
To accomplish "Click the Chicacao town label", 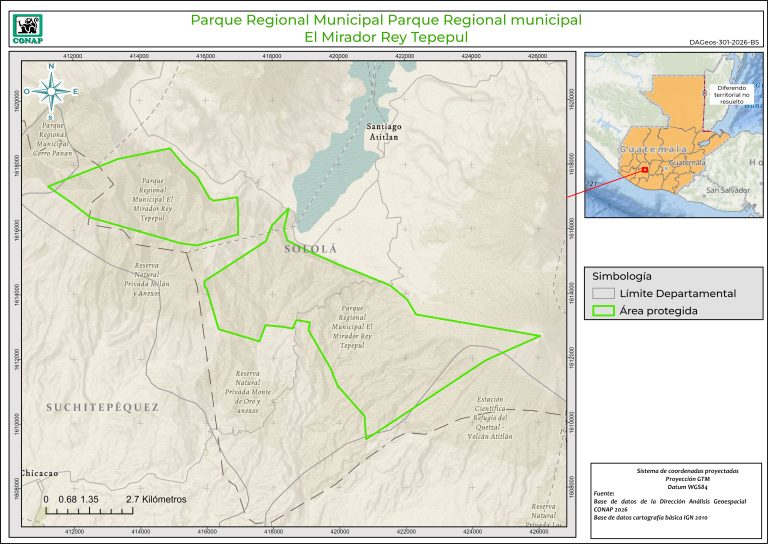I will pos(42,473).
